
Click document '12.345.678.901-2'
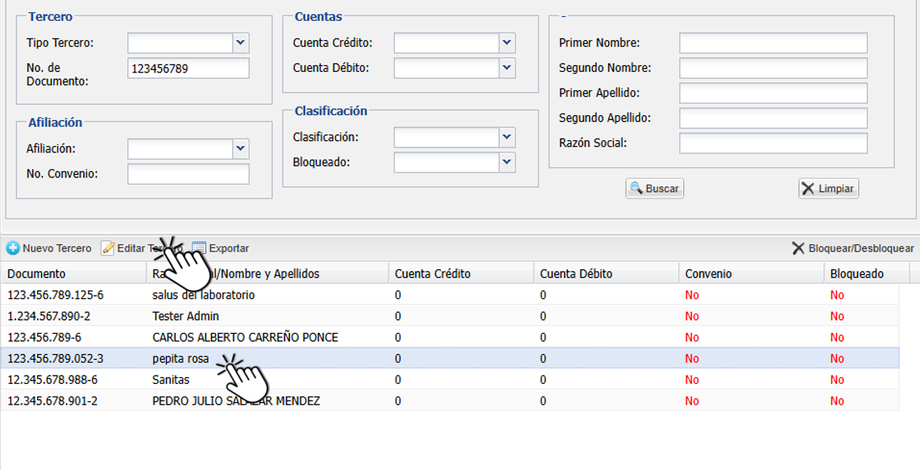pyautogui.click(x=52, y=401)
